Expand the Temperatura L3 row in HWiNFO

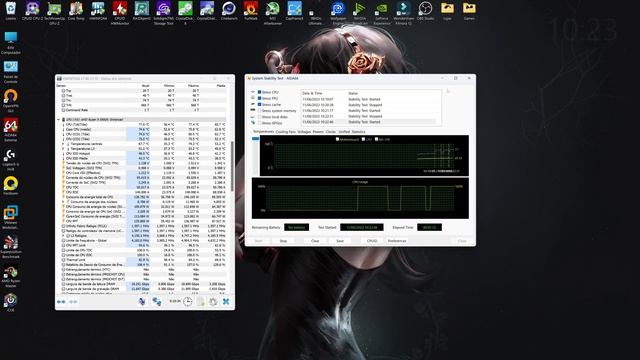pyautogui.click(x=63, y=149)
